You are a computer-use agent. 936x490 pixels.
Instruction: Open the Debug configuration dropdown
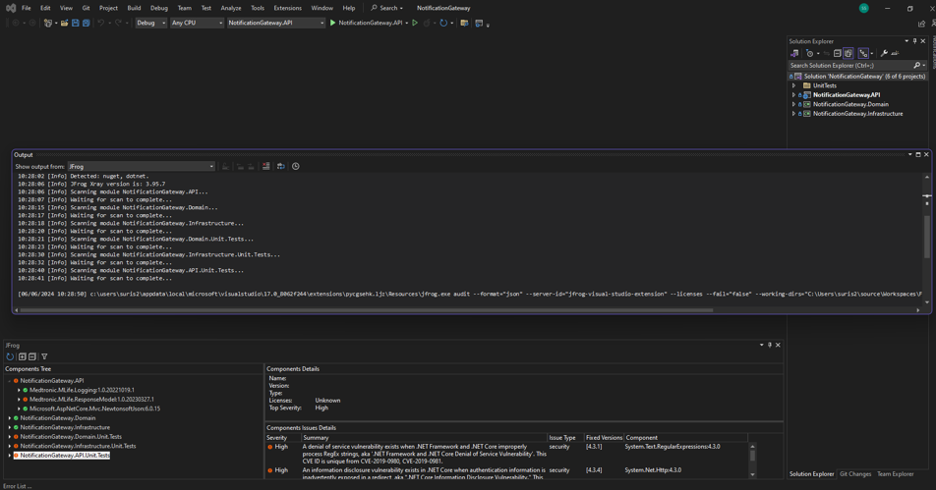(150, 23)
